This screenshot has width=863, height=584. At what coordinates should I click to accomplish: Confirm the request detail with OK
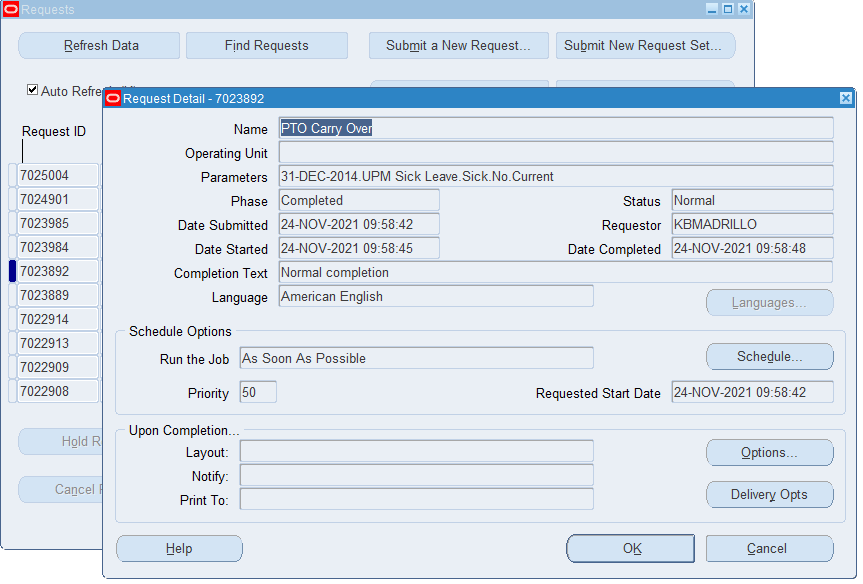tap(630, 548)
